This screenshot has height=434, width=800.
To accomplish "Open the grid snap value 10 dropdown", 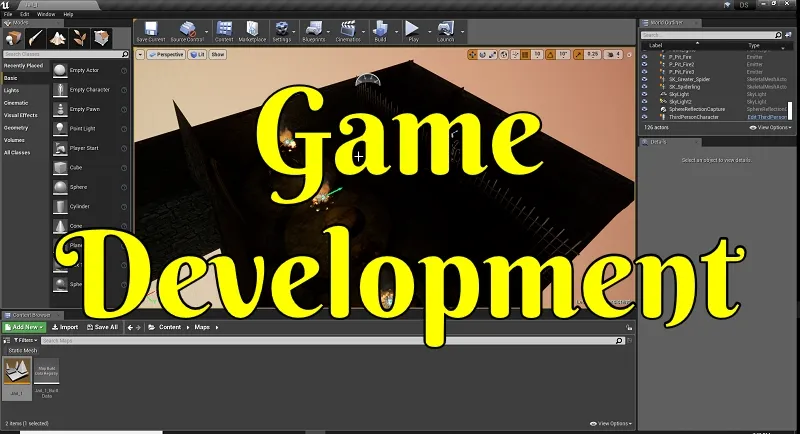I will pos(537,55).
